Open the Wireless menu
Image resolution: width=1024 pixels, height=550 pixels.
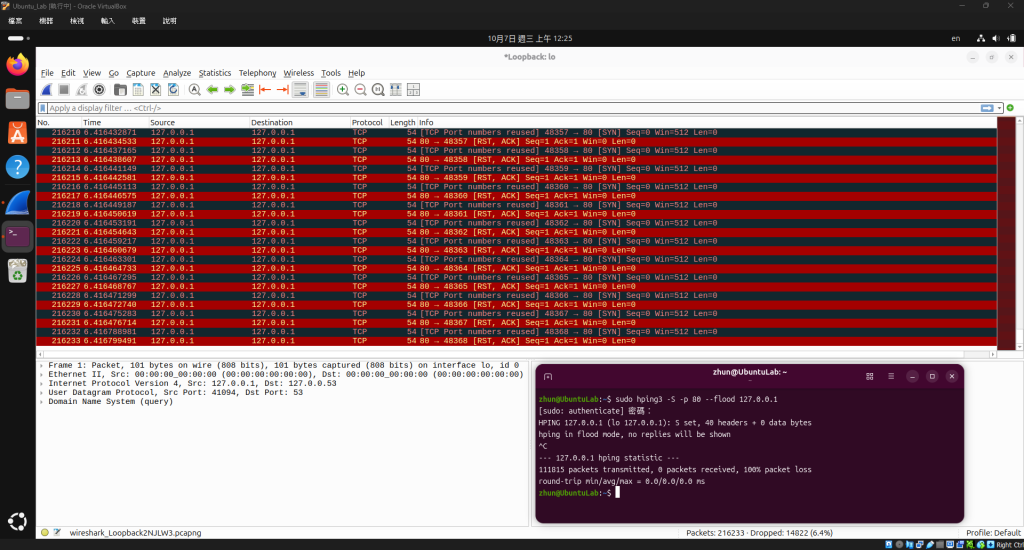point(298,73)
